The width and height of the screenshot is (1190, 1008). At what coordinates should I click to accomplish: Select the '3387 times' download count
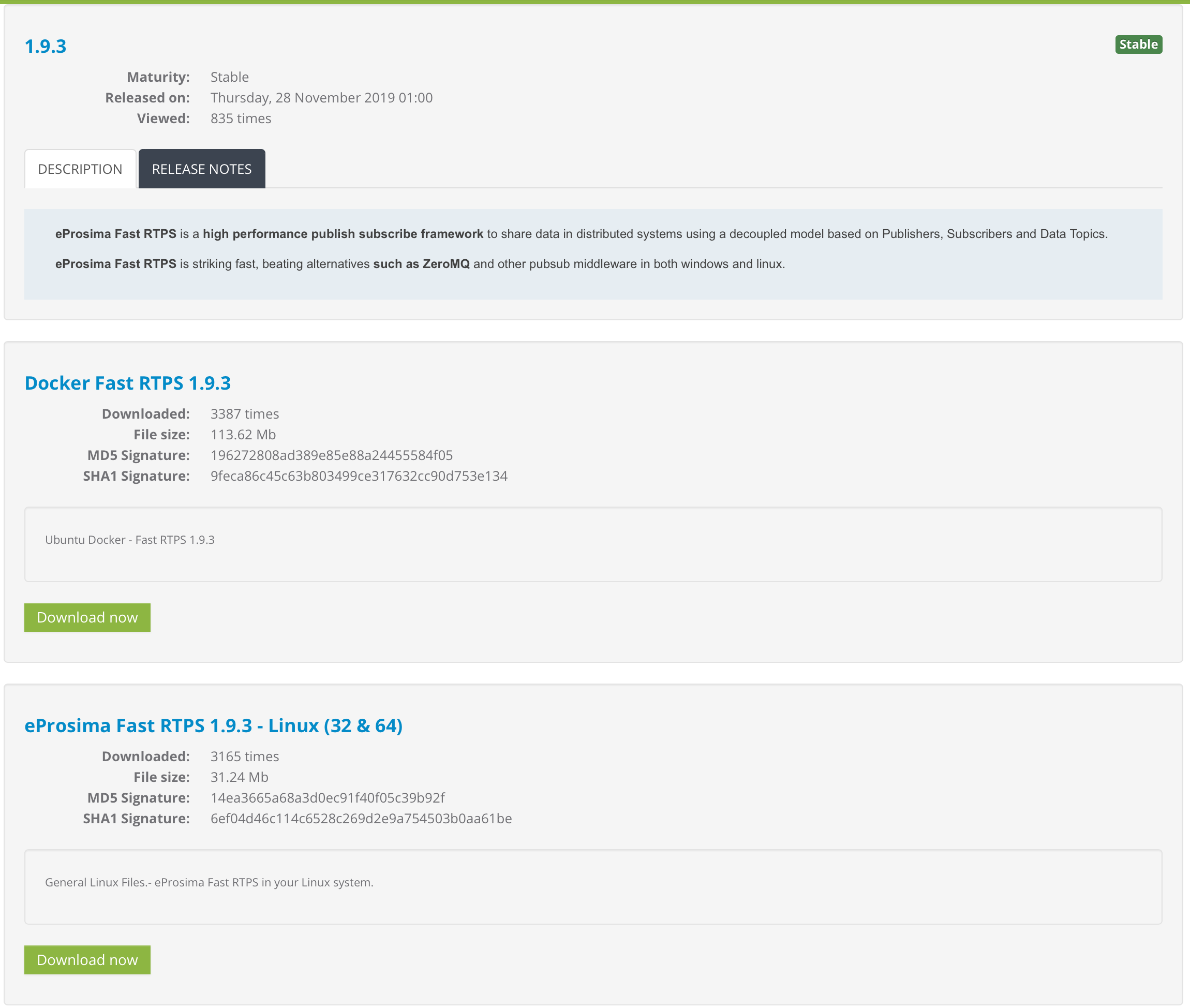(x=245, y=414)
